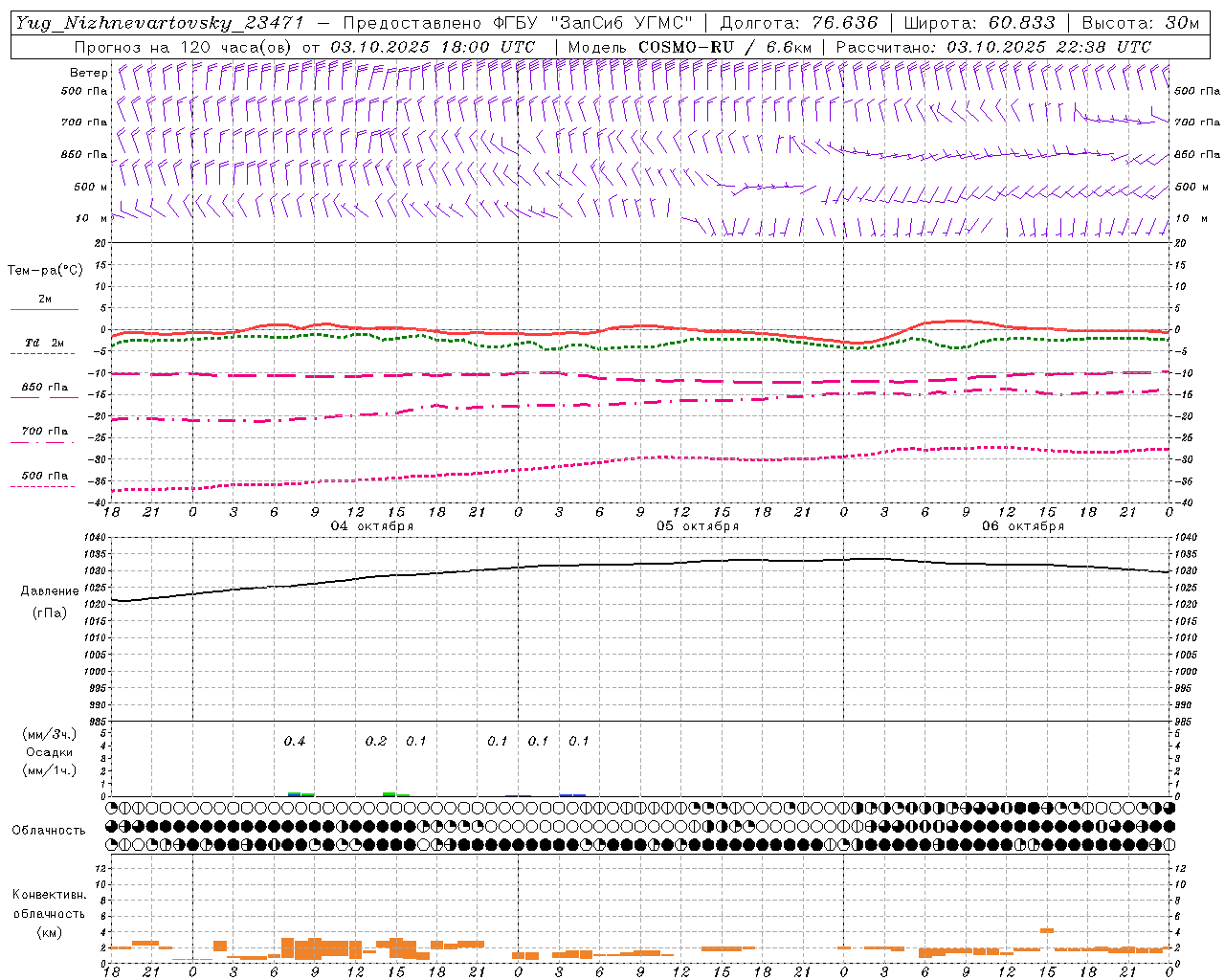Click the '(мм/3ч.)' precipitation unit label
1225x980 pixels.
point(49,734)
